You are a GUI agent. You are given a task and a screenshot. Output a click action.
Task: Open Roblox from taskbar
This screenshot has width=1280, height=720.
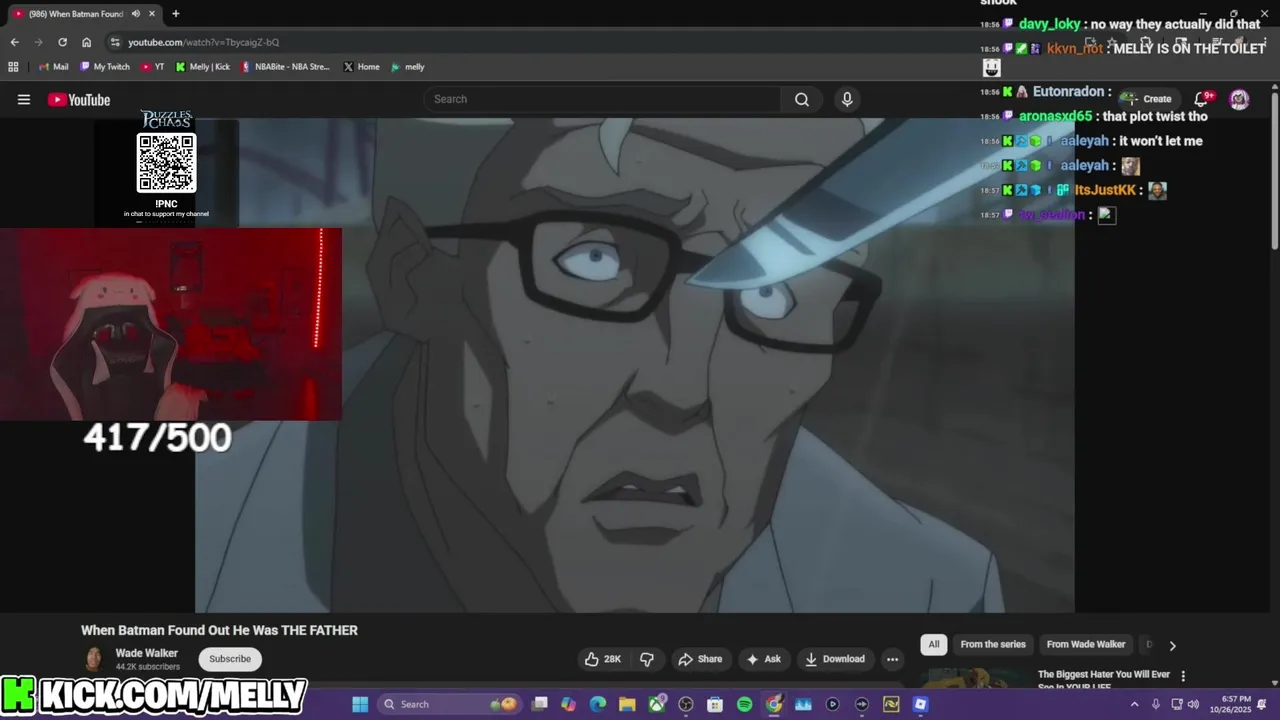point(920,705)
